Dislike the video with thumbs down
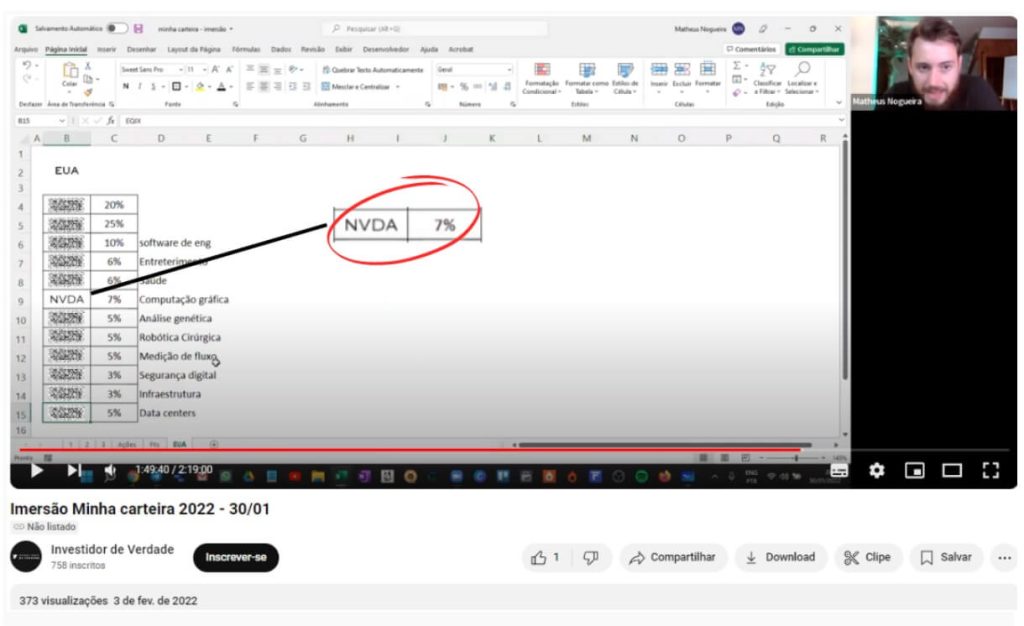The height and width of the screenshot is (626, 1024). pos(590,557)
